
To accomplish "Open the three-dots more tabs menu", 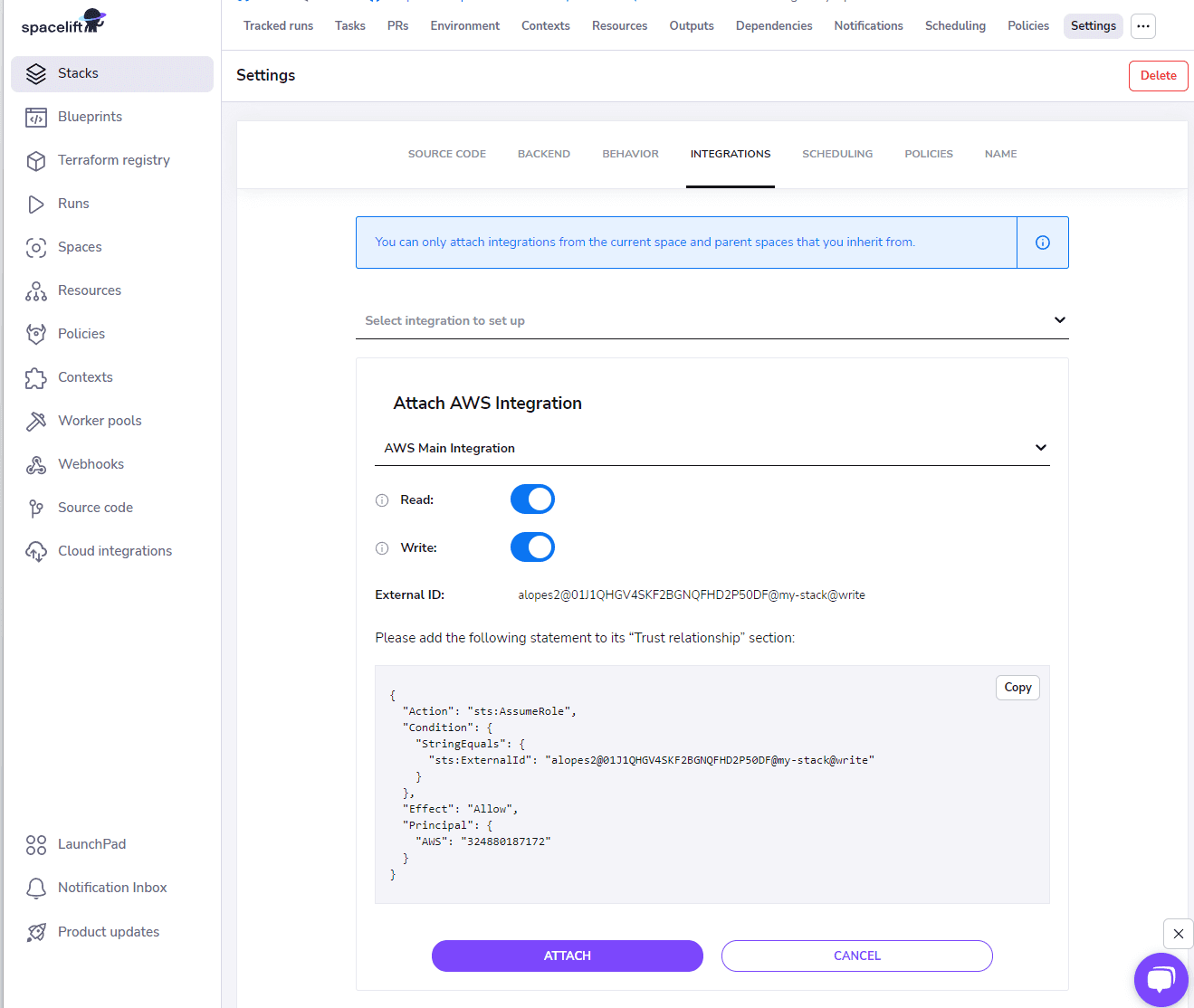I will [x=1143, y=26].
